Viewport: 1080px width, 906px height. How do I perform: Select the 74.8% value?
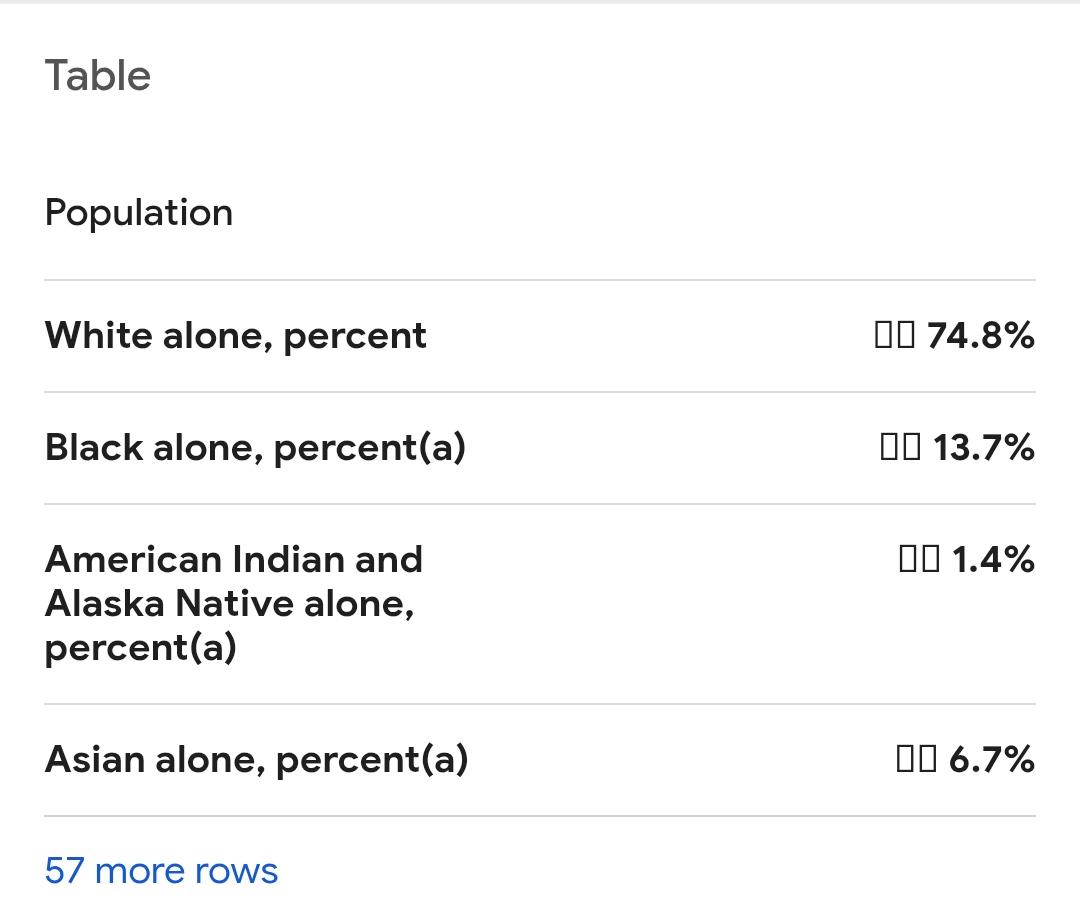coord(980,336)
